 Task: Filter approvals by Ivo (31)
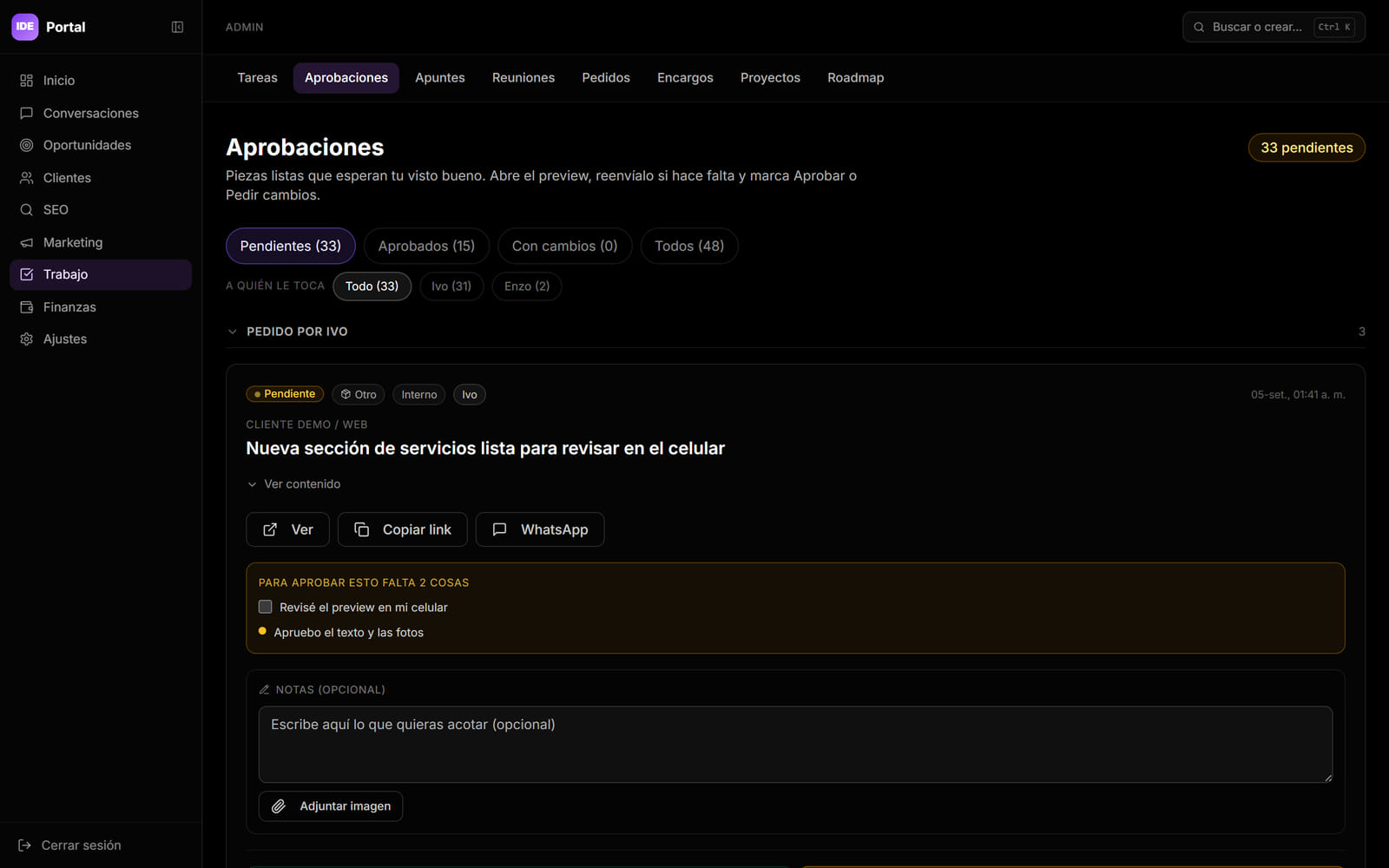tap(451, 286)
